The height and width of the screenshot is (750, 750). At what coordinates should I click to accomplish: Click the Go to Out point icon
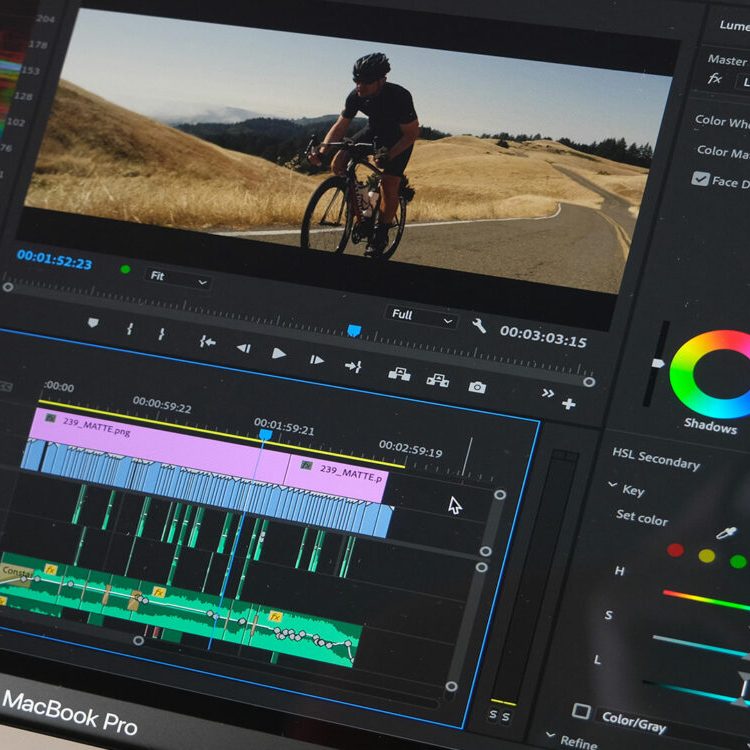click(353, 366)
